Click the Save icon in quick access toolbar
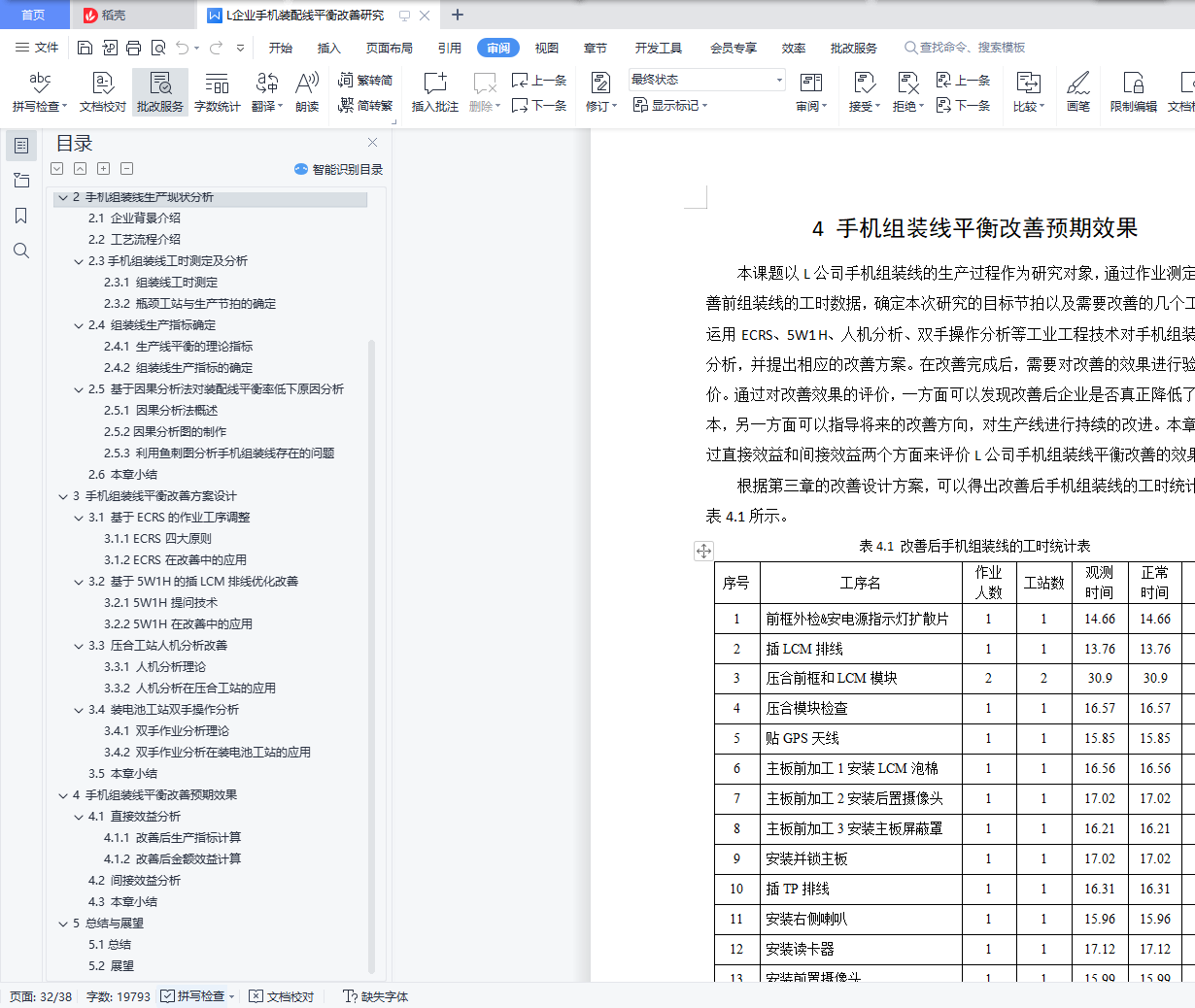 [85, 48]
